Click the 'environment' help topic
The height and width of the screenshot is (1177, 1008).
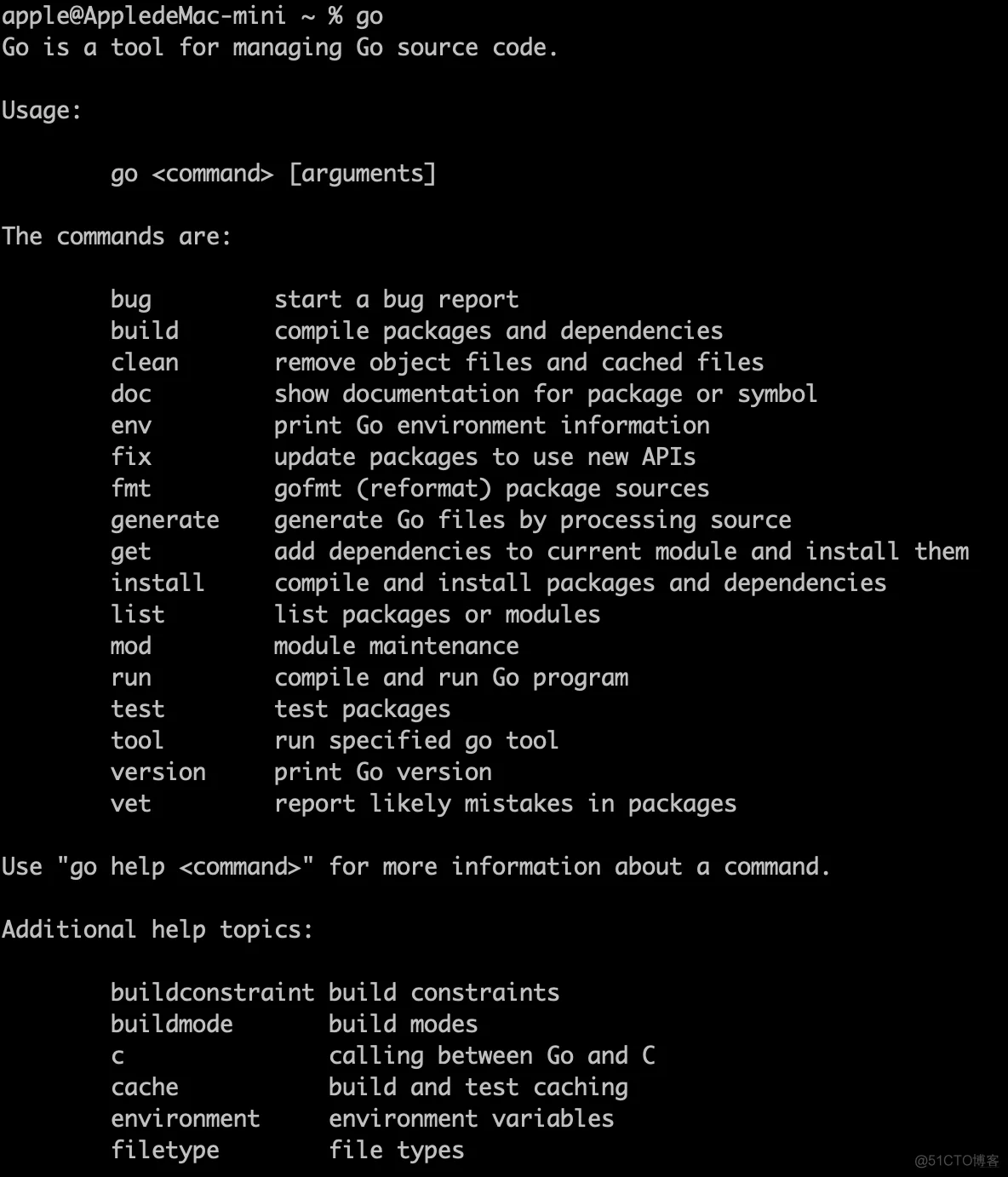point(186,1118)
